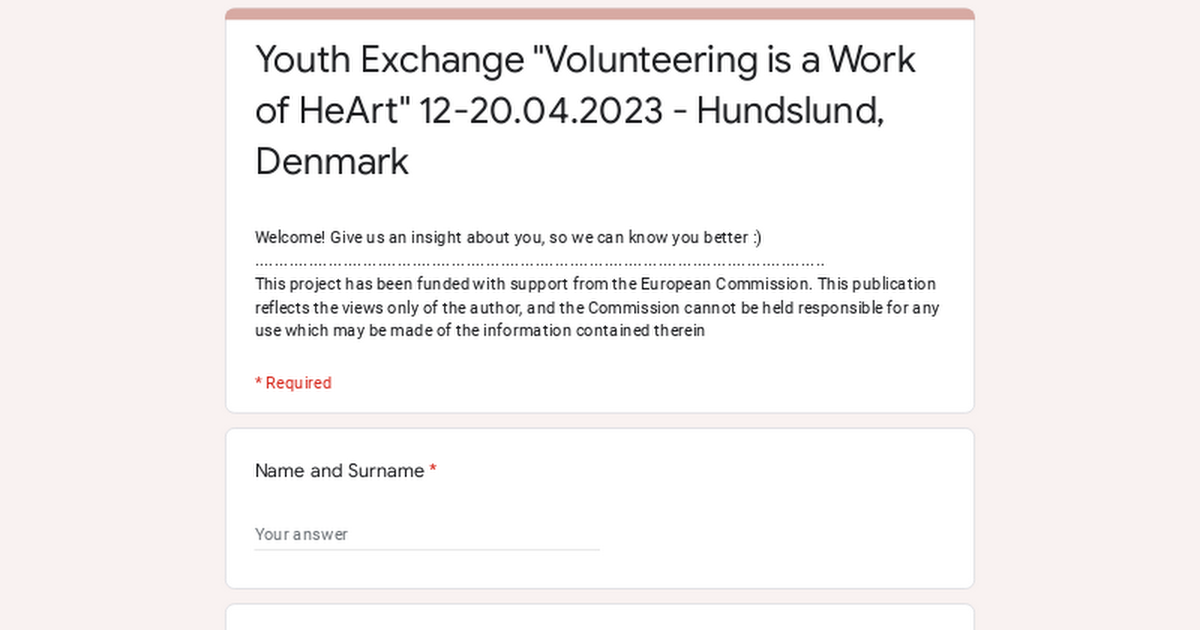Image resolution: width=1200 pixels, height=630 pixels.
Task: Click the Denmark text in the form title
Action: click(332, 161)
